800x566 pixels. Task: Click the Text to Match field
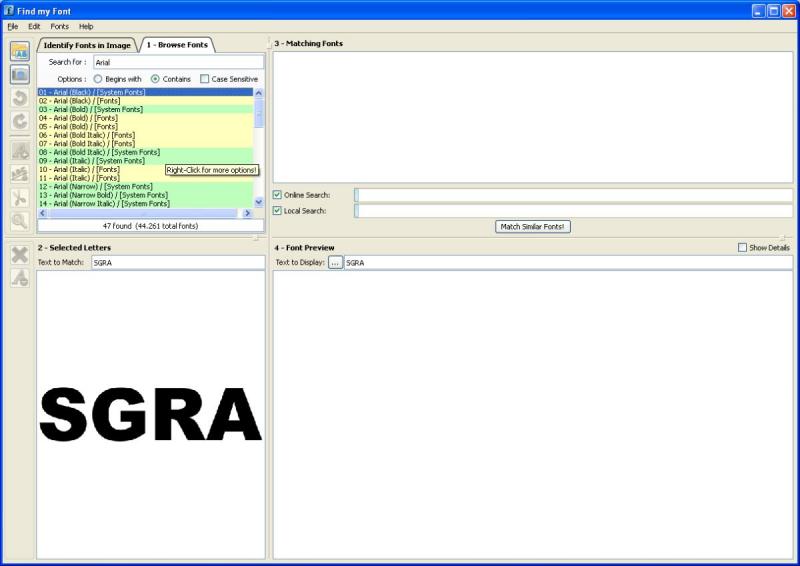pos(178,263)
